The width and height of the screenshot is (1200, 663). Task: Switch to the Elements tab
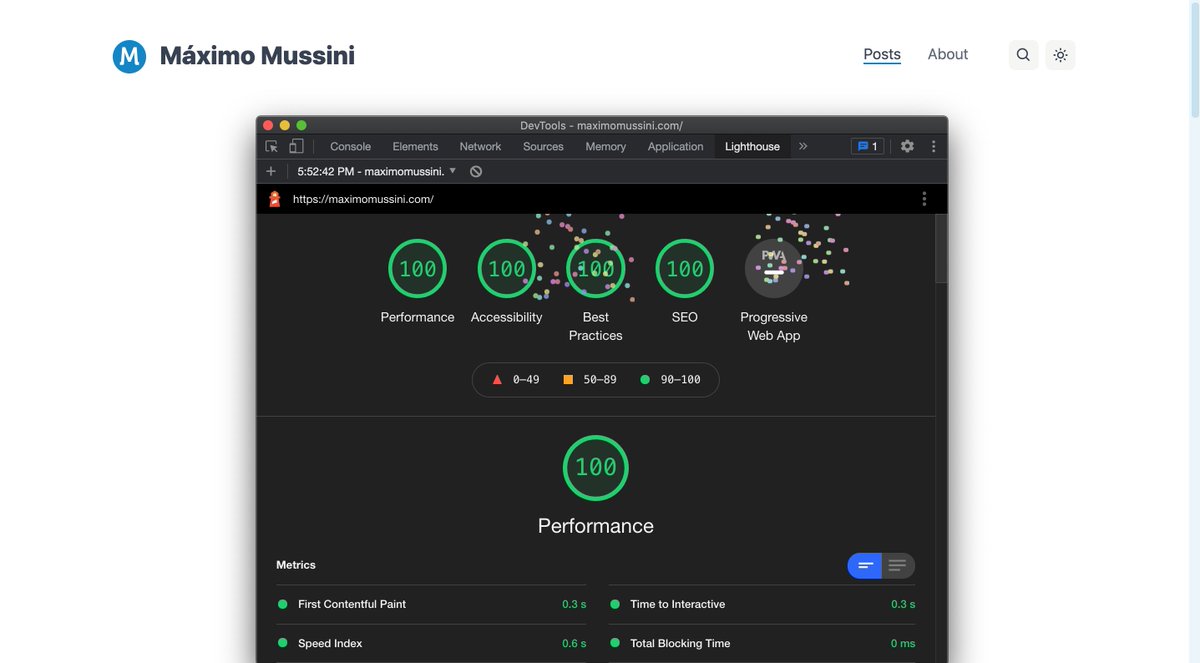pyautogui.click(x=415, y=146)
